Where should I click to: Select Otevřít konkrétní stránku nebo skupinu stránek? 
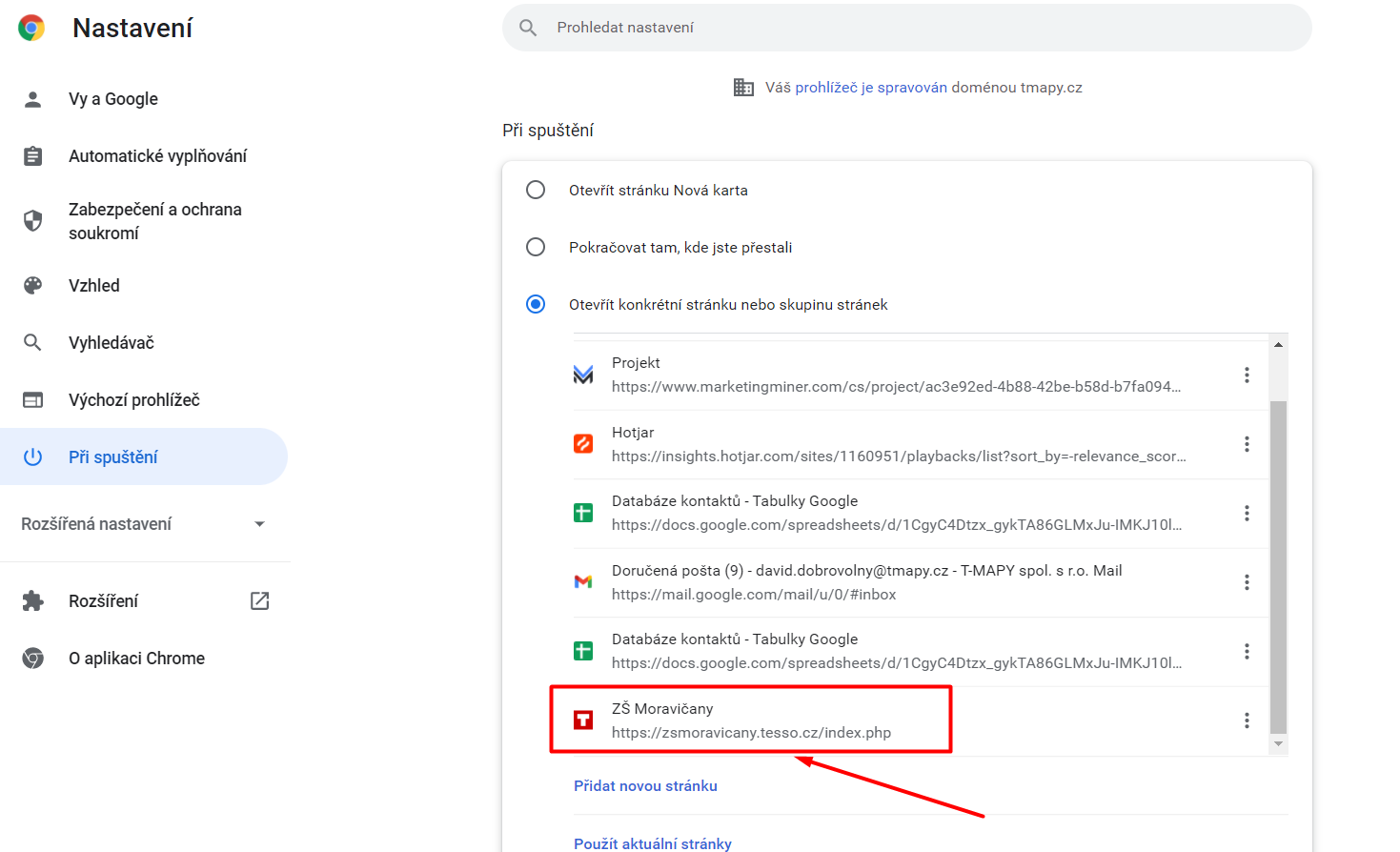point(536,304)
